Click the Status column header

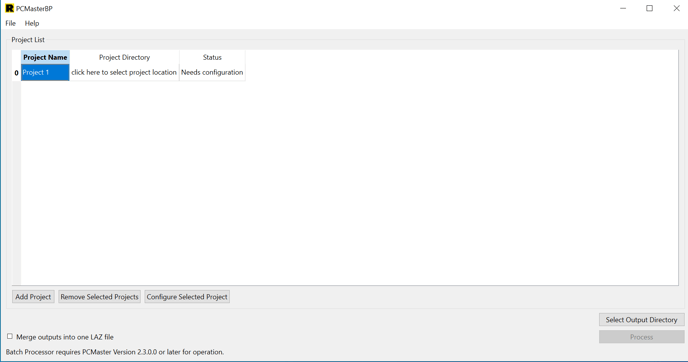pyautogui.click(x=212, y=57)
